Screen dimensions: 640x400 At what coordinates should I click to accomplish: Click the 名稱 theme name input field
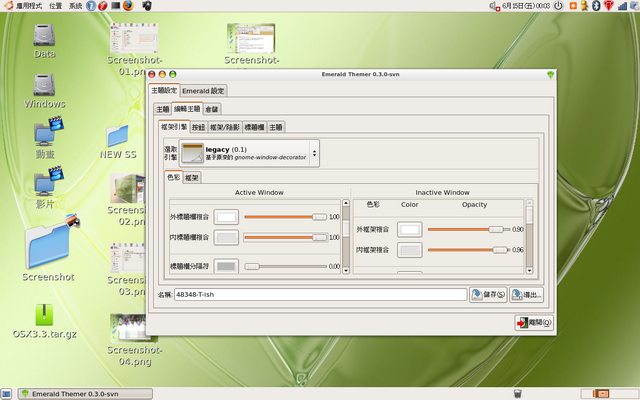[x=320, y=294]
